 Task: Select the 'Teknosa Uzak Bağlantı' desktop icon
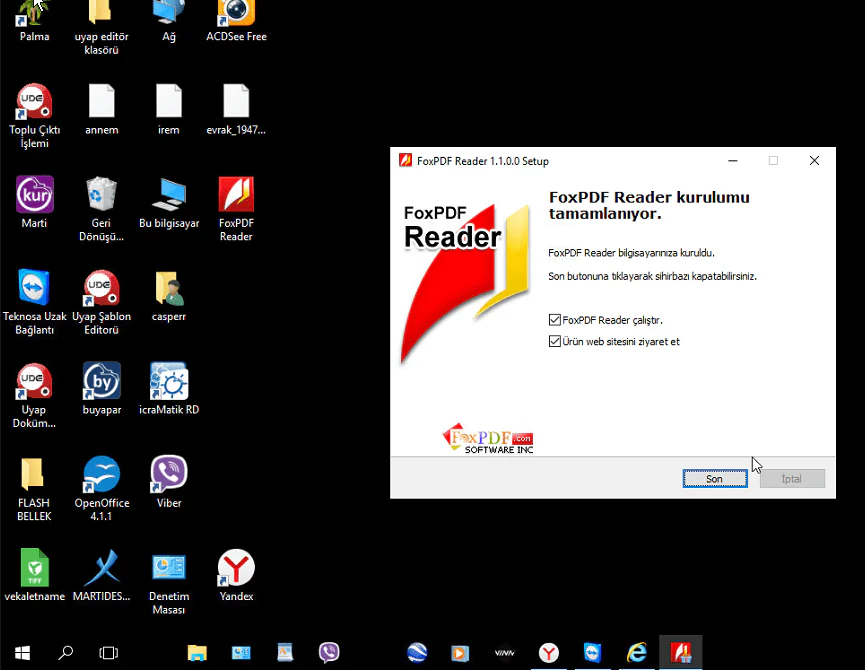coord(34,302)
